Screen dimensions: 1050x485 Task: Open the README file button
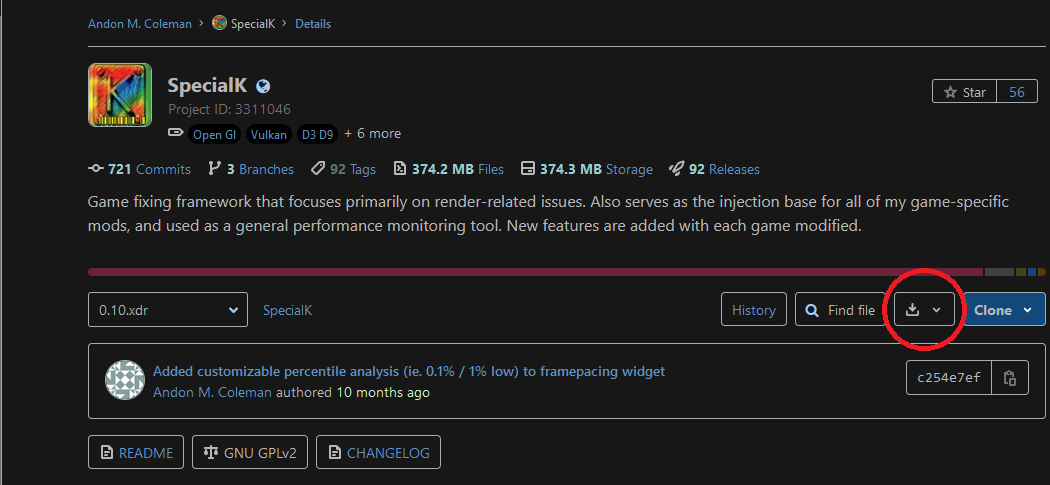pos(137,452)
